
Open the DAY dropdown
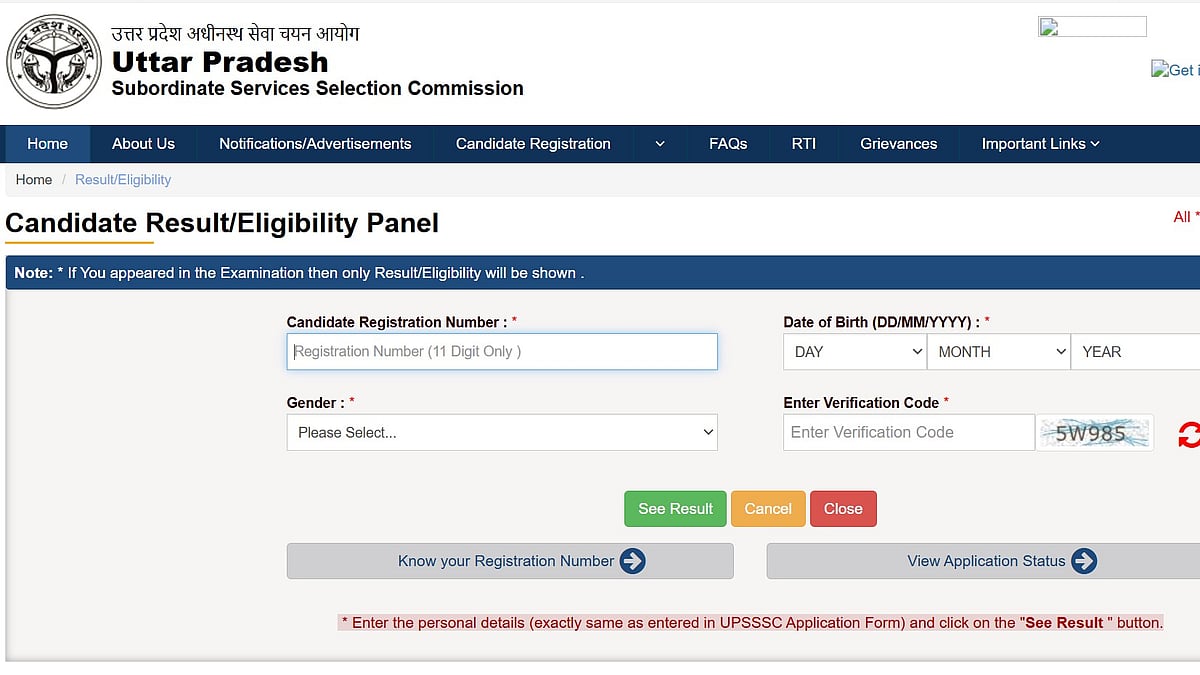tap(854, 351)
